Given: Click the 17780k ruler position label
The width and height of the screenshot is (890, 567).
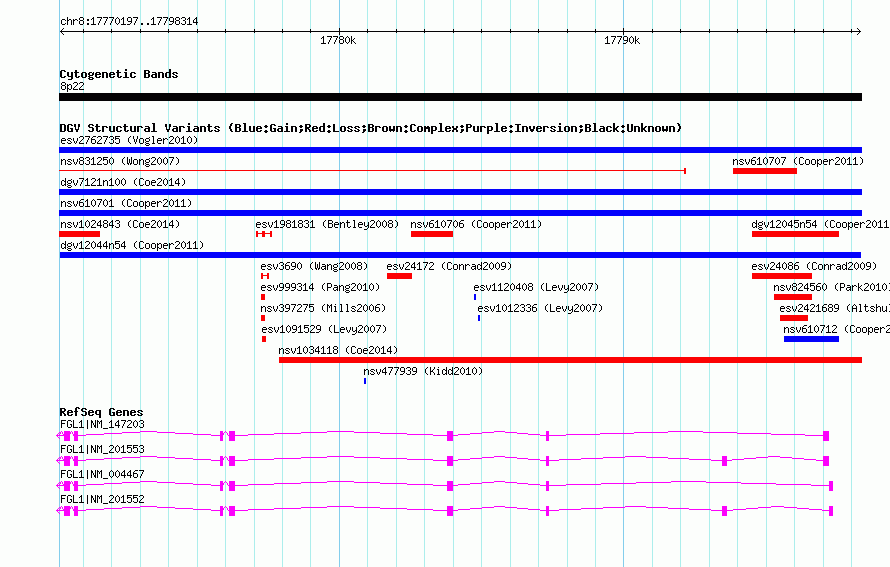Looking at the screenshot, I should pyautogui.click(x=338, y=40).
